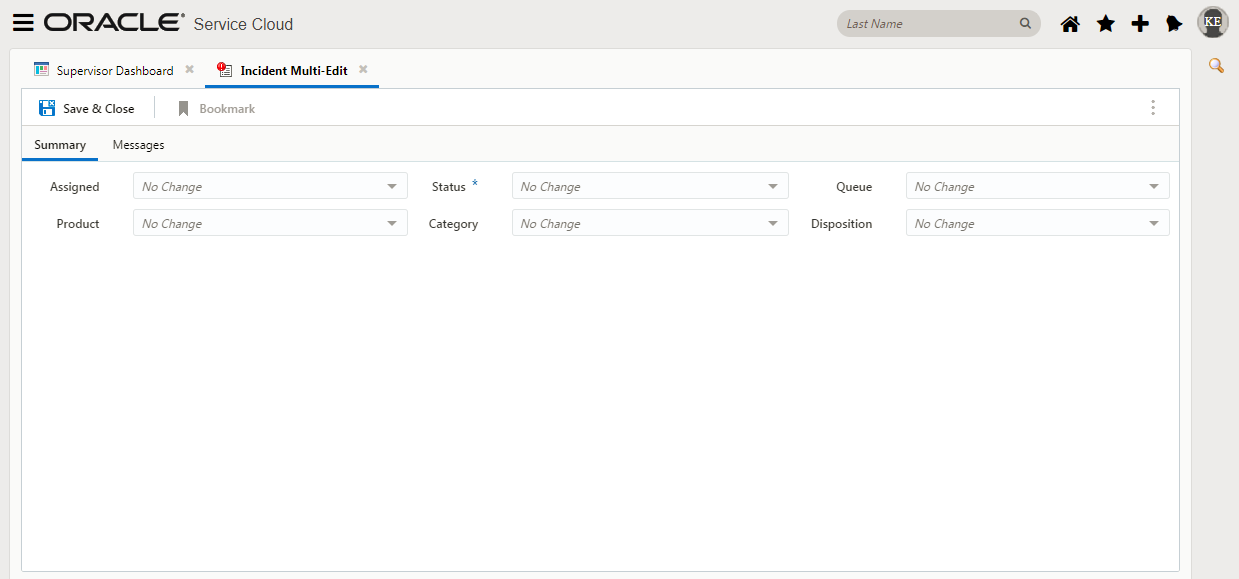Click the Bookmark option on the toolbar

tap(215, 107)
